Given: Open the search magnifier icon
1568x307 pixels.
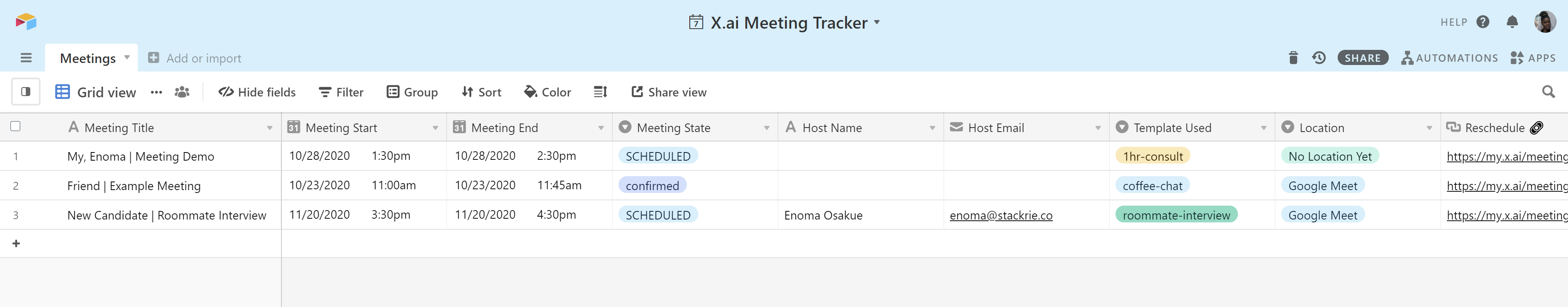Looking at the screenshot, I should point(1548,92).
